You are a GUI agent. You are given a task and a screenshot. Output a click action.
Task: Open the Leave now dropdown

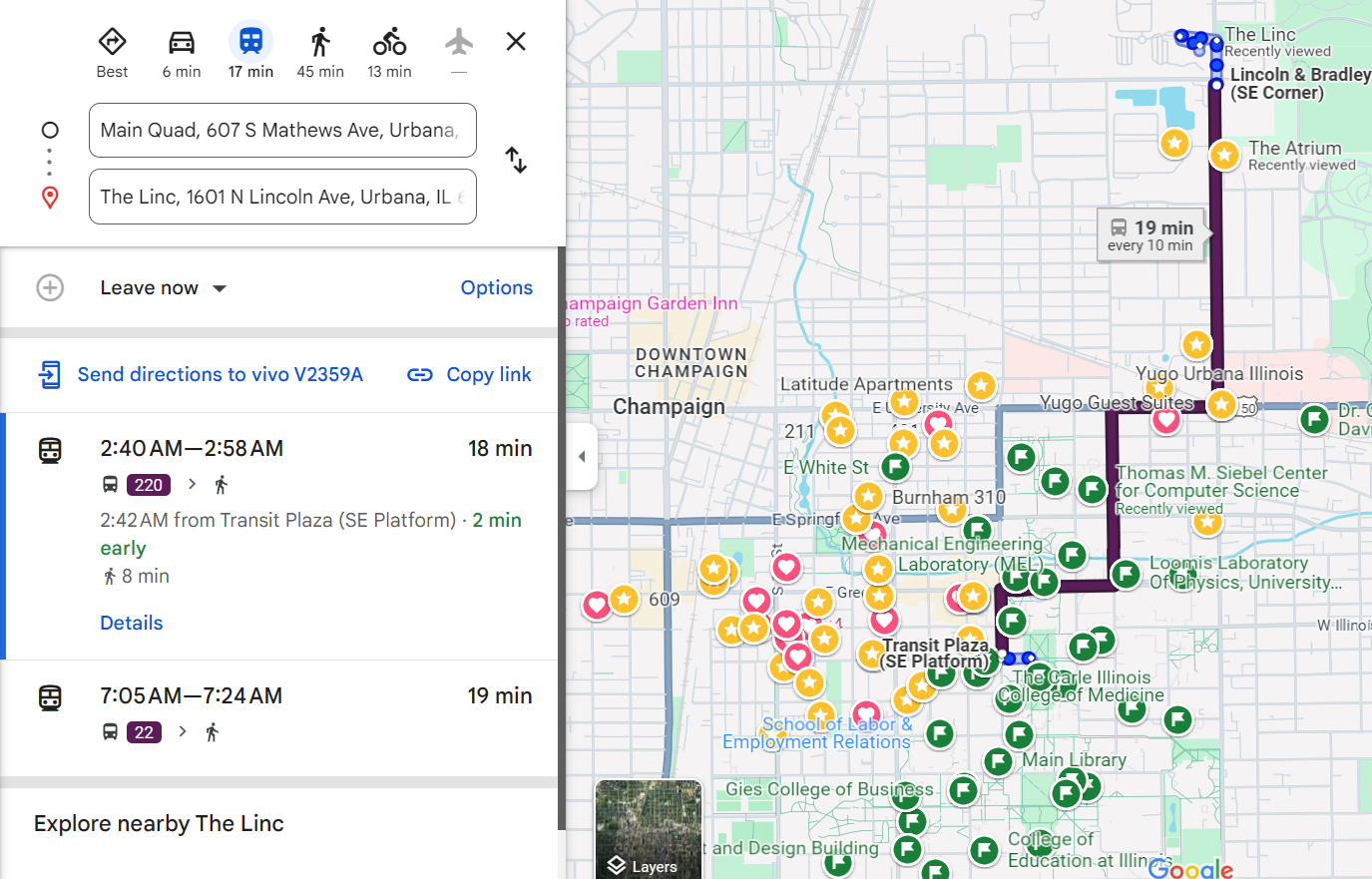pos(164,288)
